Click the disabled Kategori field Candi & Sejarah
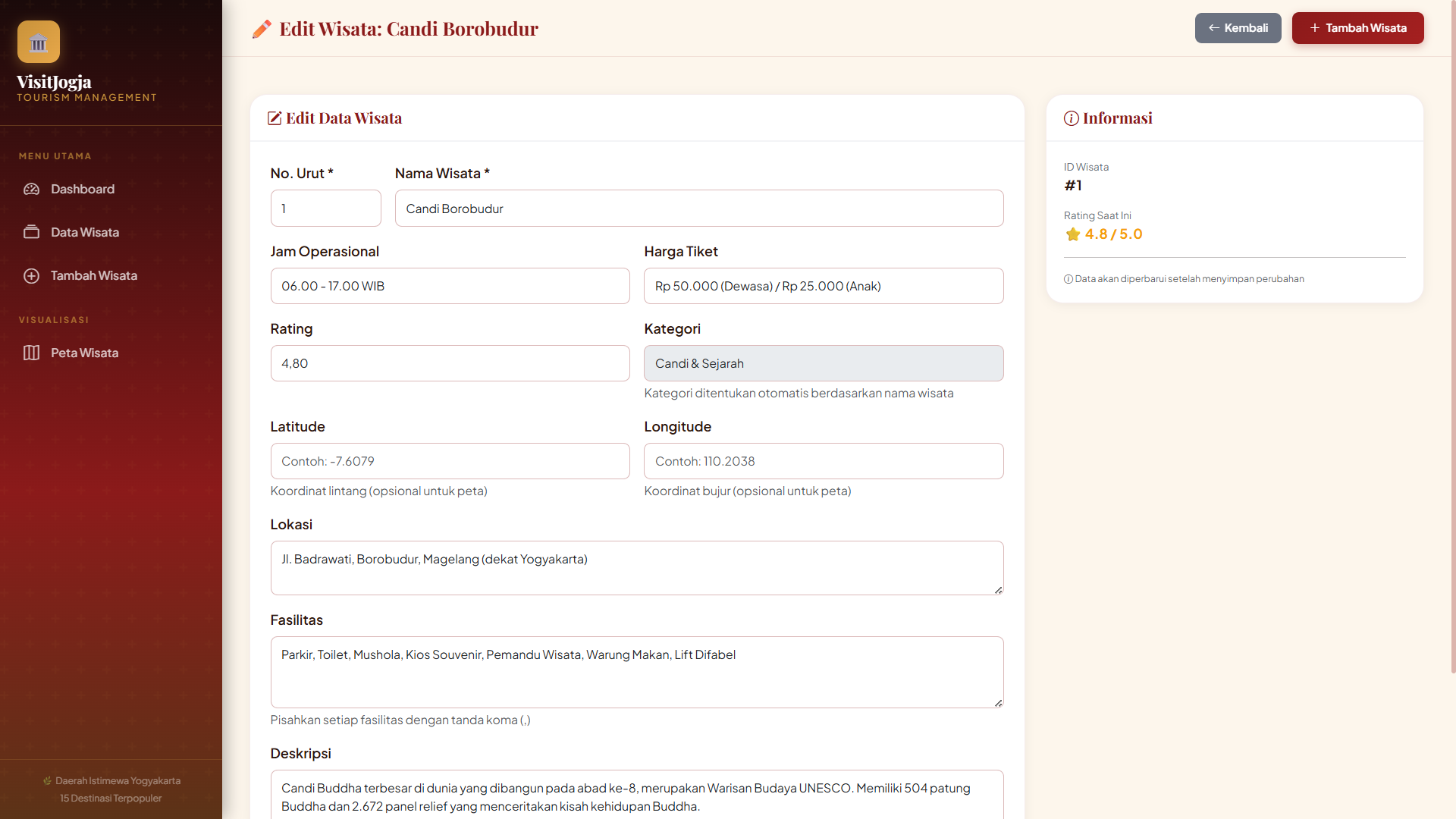Viewport: 1456px width, 819px height. coord(824,363)
